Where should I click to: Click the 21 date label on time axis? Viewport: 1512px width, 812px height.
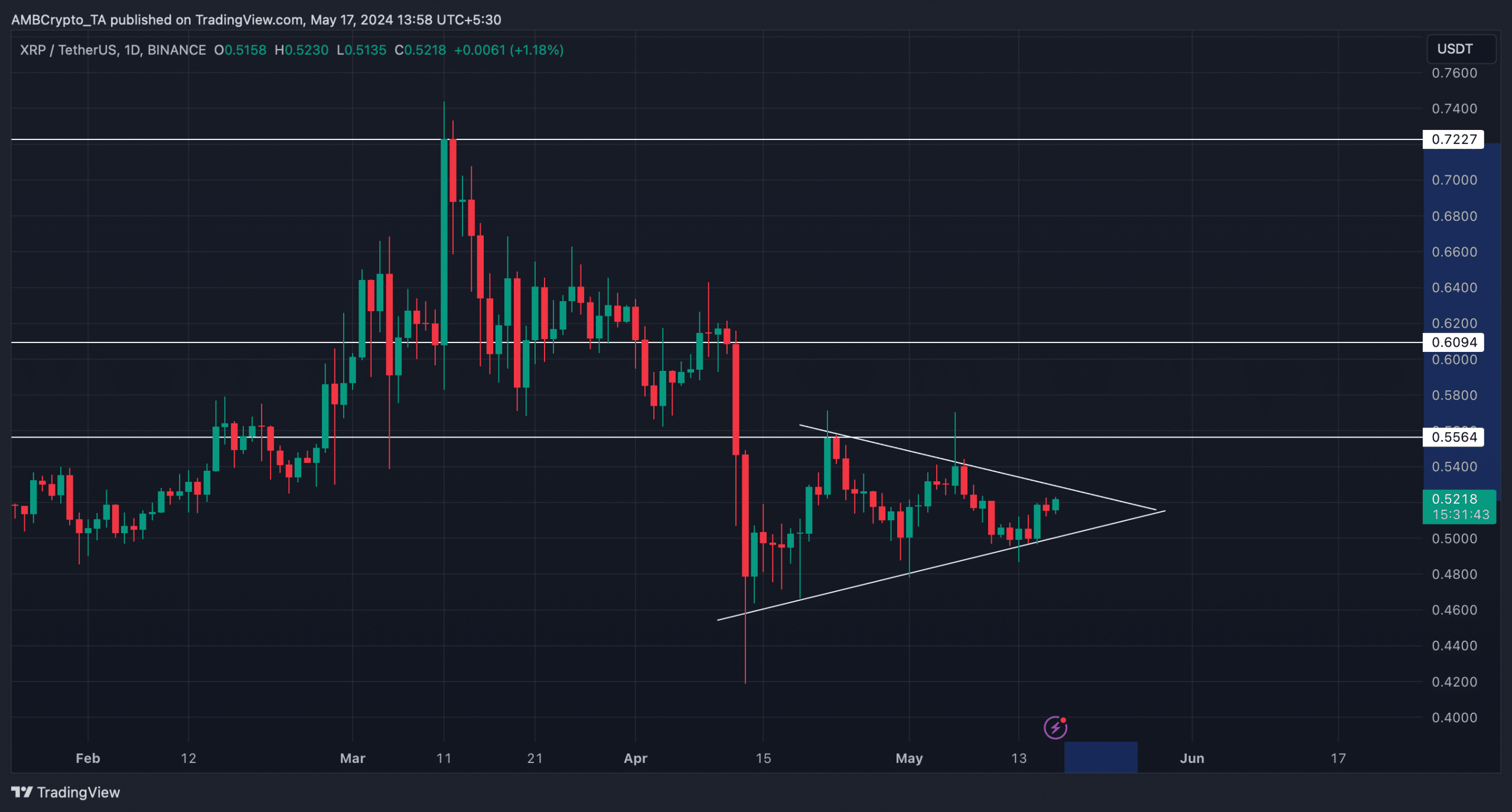click(535, 758)
